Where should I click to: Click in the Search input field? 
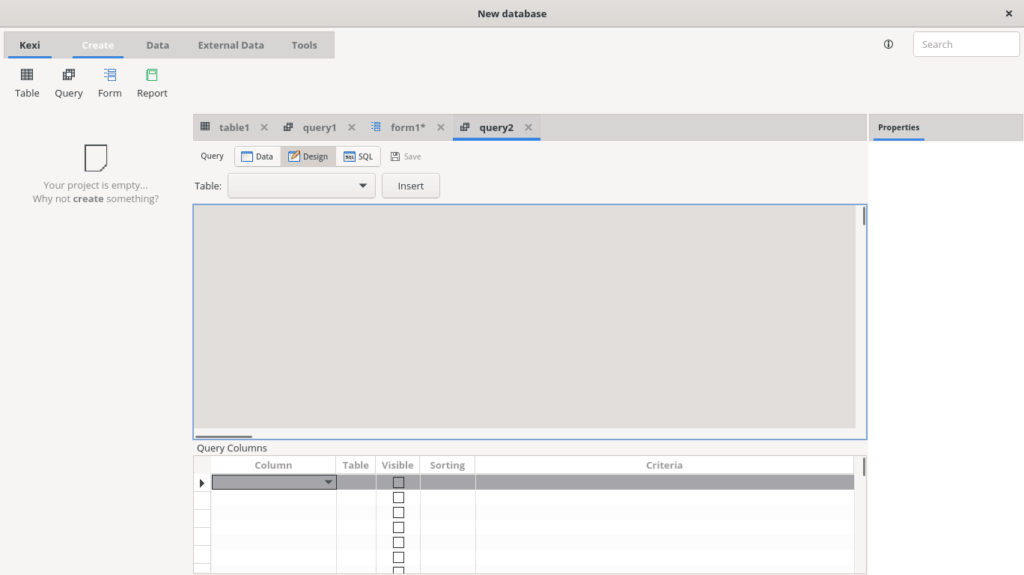pos(966,44)
